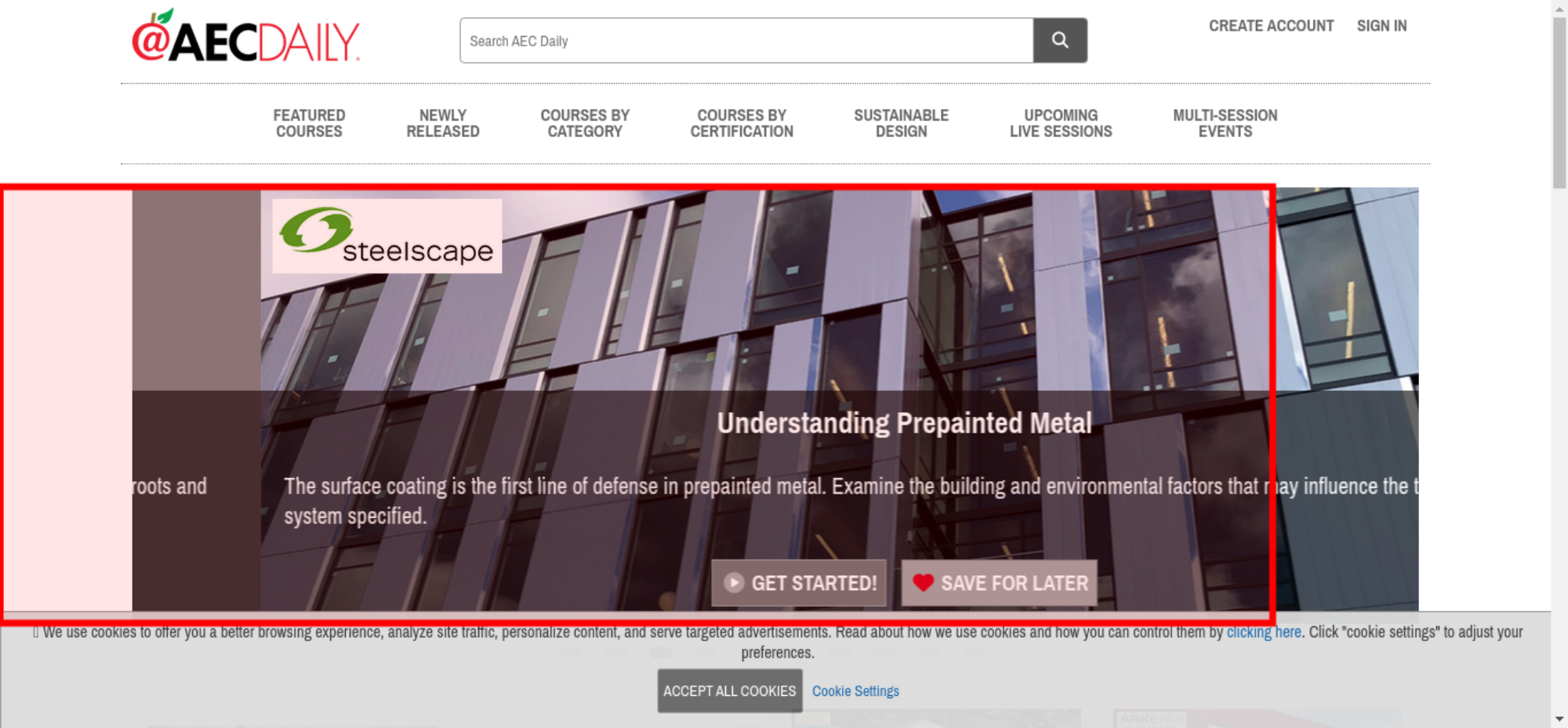Viewport: 1568px width, 728px height.
Task: Click the Create Account link
Action: (x=1271, y=26)
